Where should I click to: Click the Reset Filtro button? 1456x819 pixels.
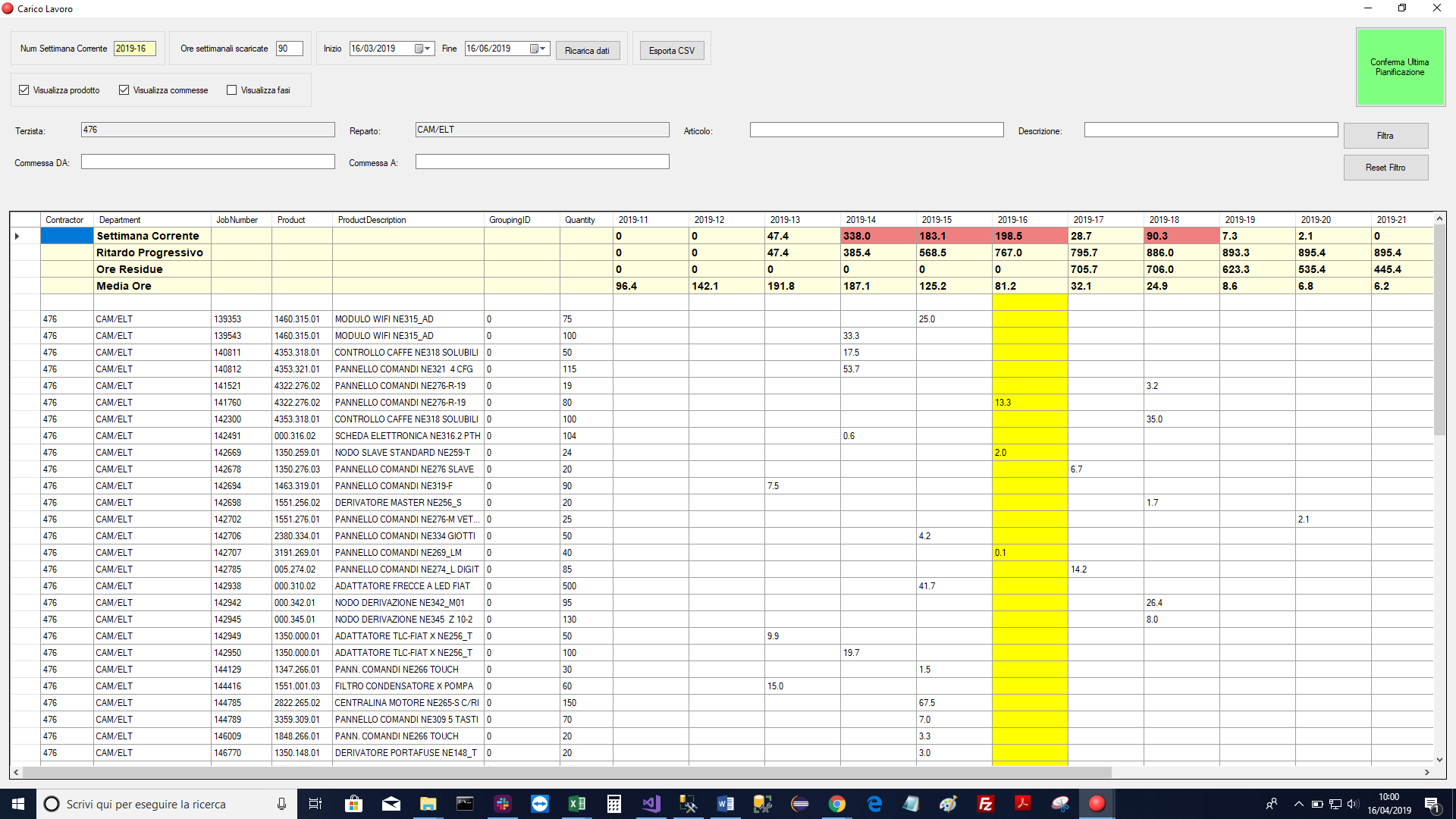click(1385, 168)
